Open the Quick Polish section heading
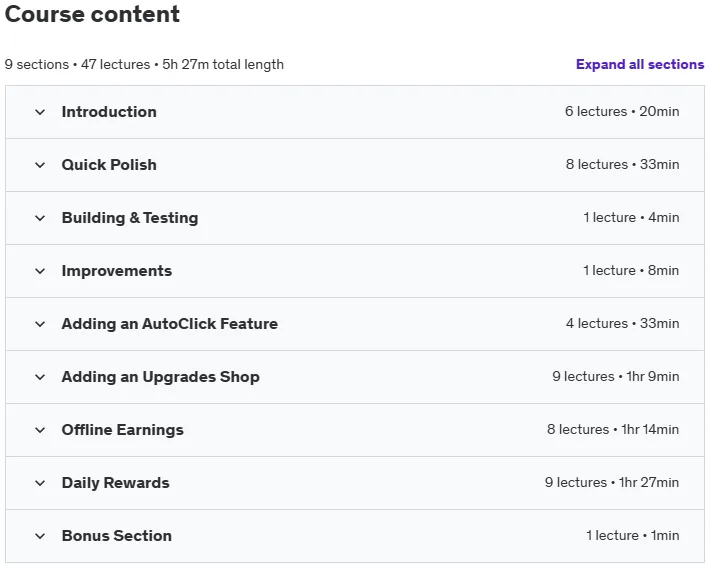This screenshot has height=571, width=710. (x=109, y=165)
